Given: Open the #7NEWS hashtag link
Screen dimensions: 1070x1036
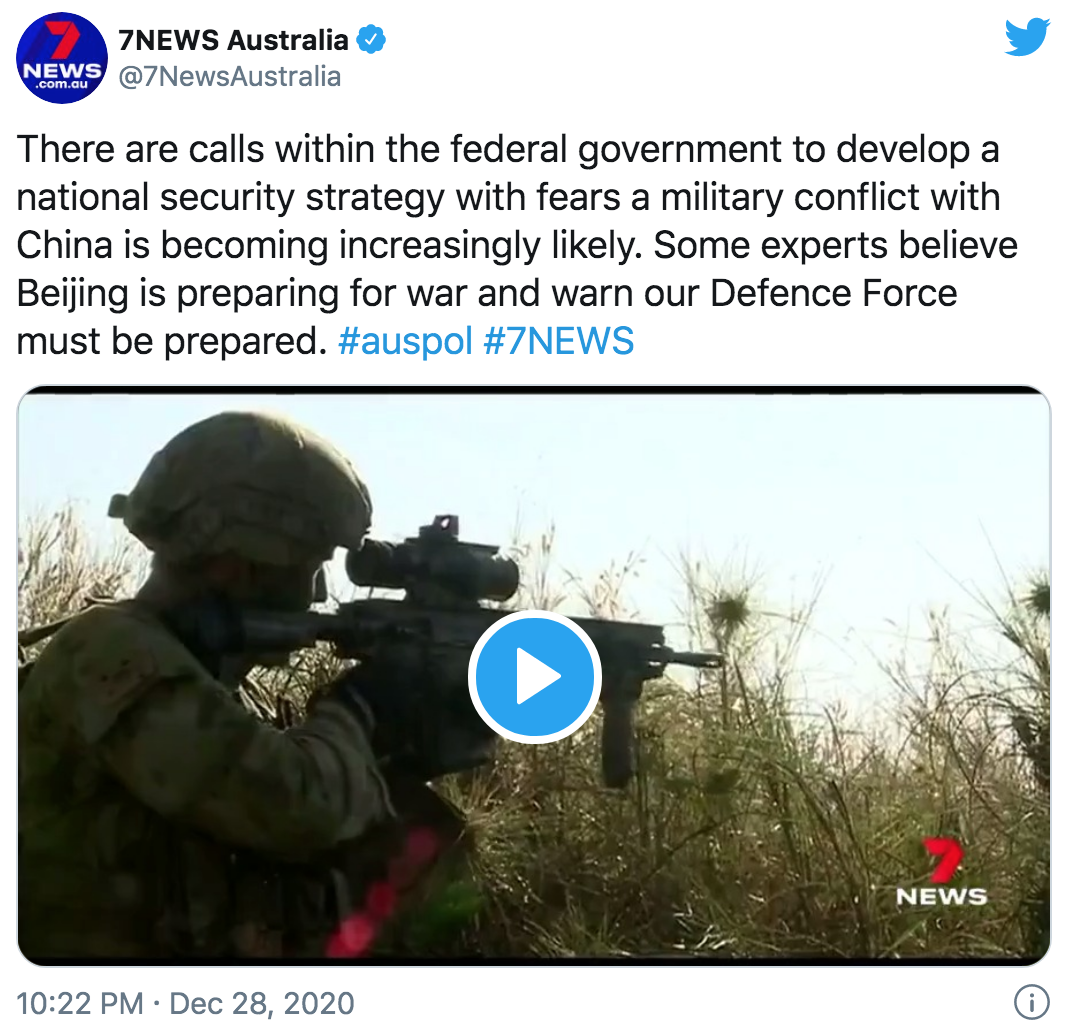Looking at the screenshot, I should point(559,341).
